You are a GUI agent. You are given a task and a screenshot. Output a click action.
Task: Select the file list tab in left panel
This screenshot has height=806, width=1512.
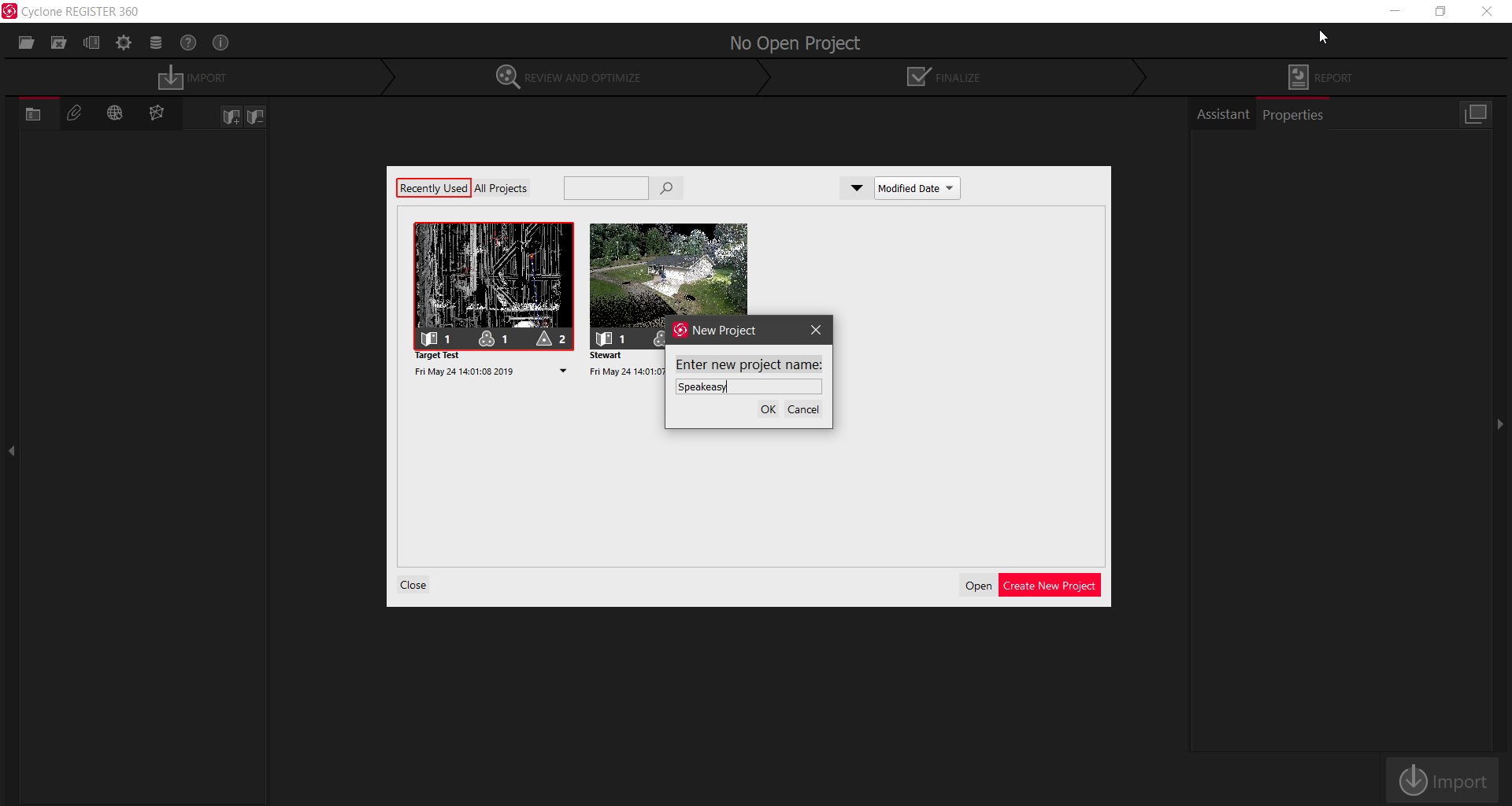tap(33, 114)
